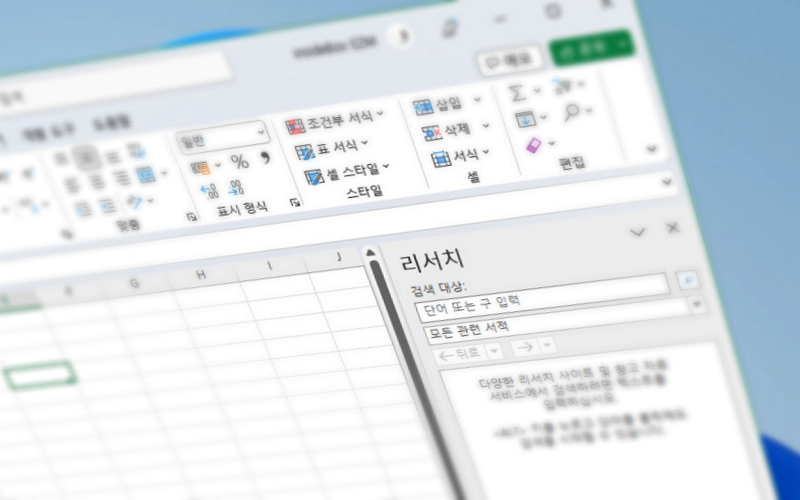Expand clear options arrow
800x500 pixels.
click(x=552, y=144)
